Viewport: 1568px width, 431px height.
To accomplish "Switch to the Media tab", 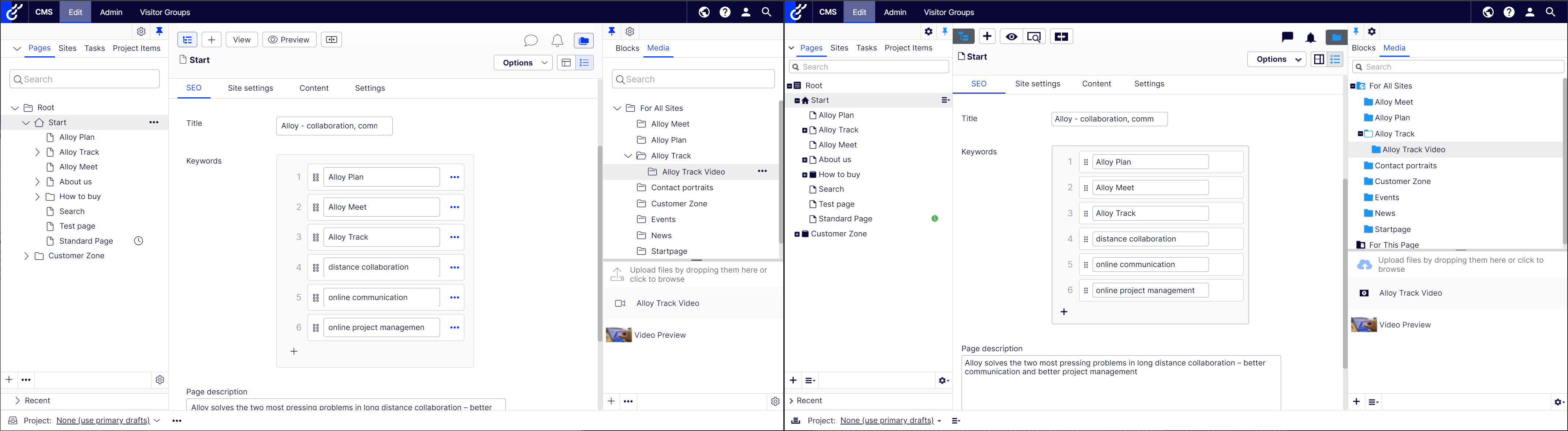I will tap(658, 48).
